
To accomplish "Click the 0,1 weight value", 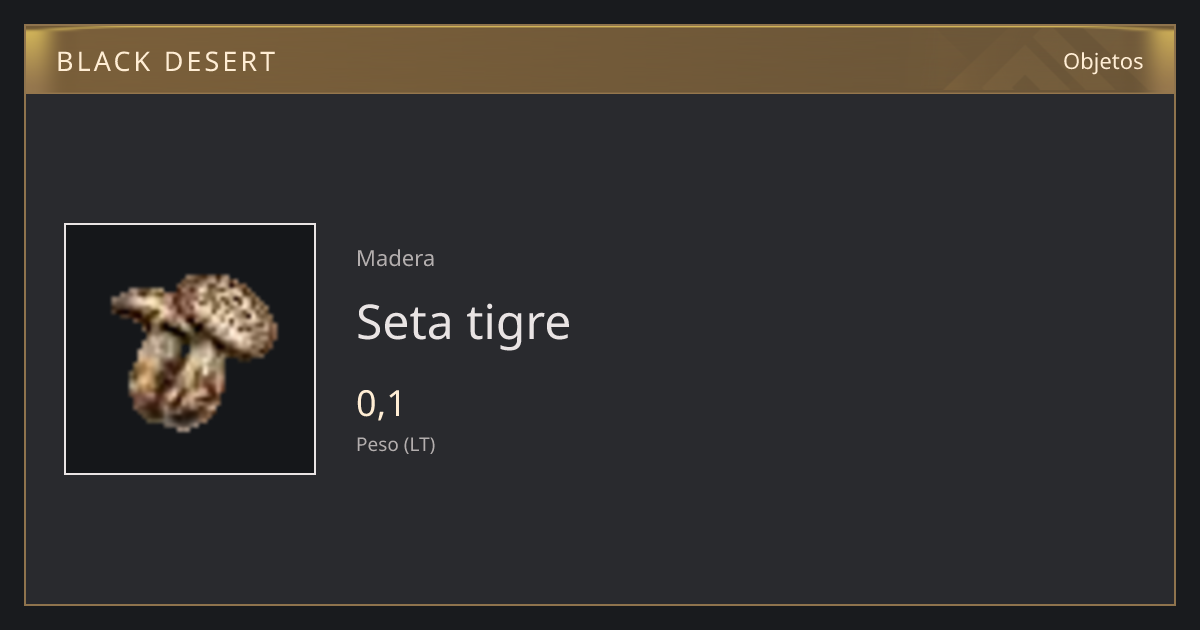I will click(x=380, y=404).
